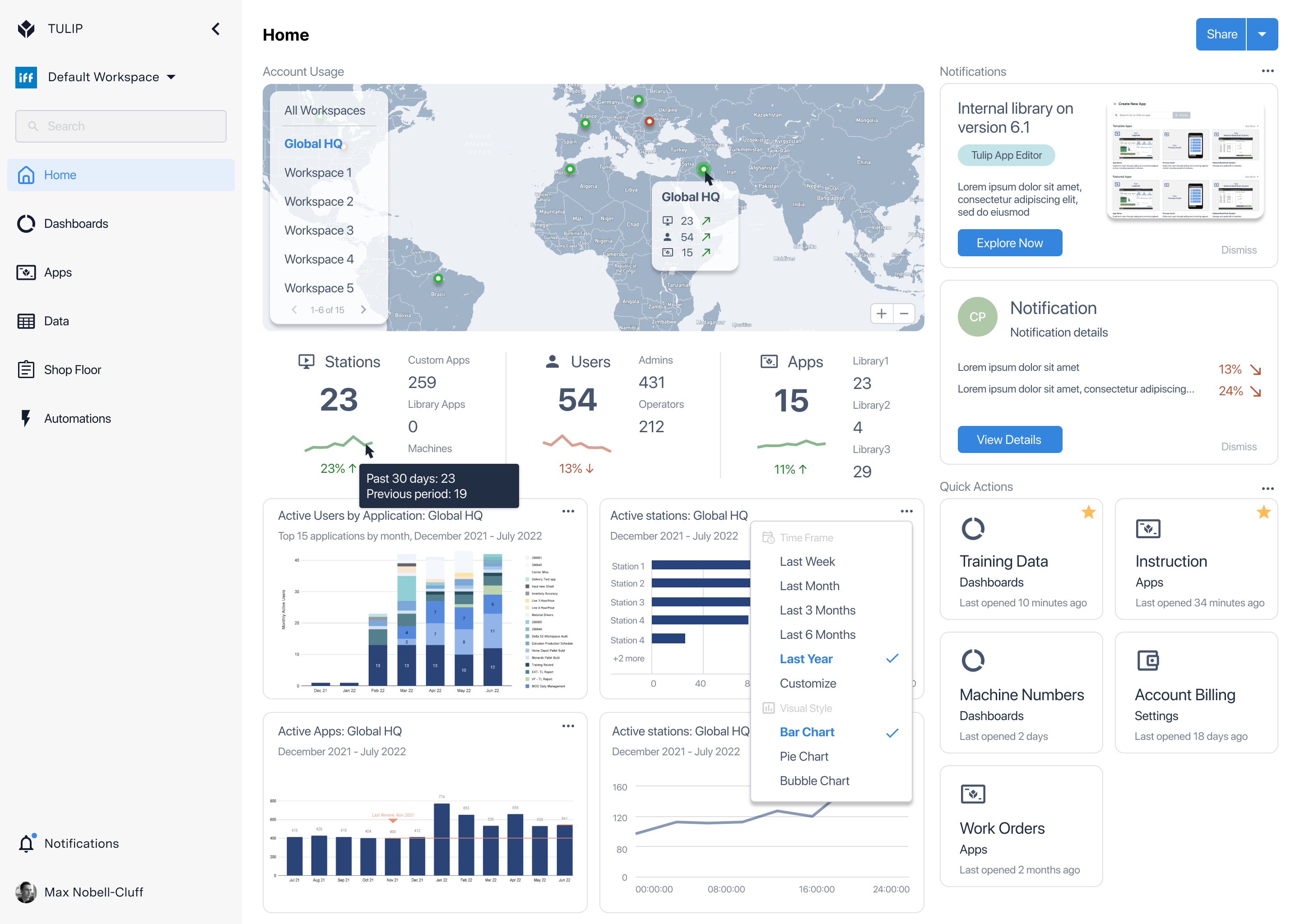Screen dimensions: 1300x924
Task: Open Dashboards from the sidebar
Action: (x=76, y=224)
